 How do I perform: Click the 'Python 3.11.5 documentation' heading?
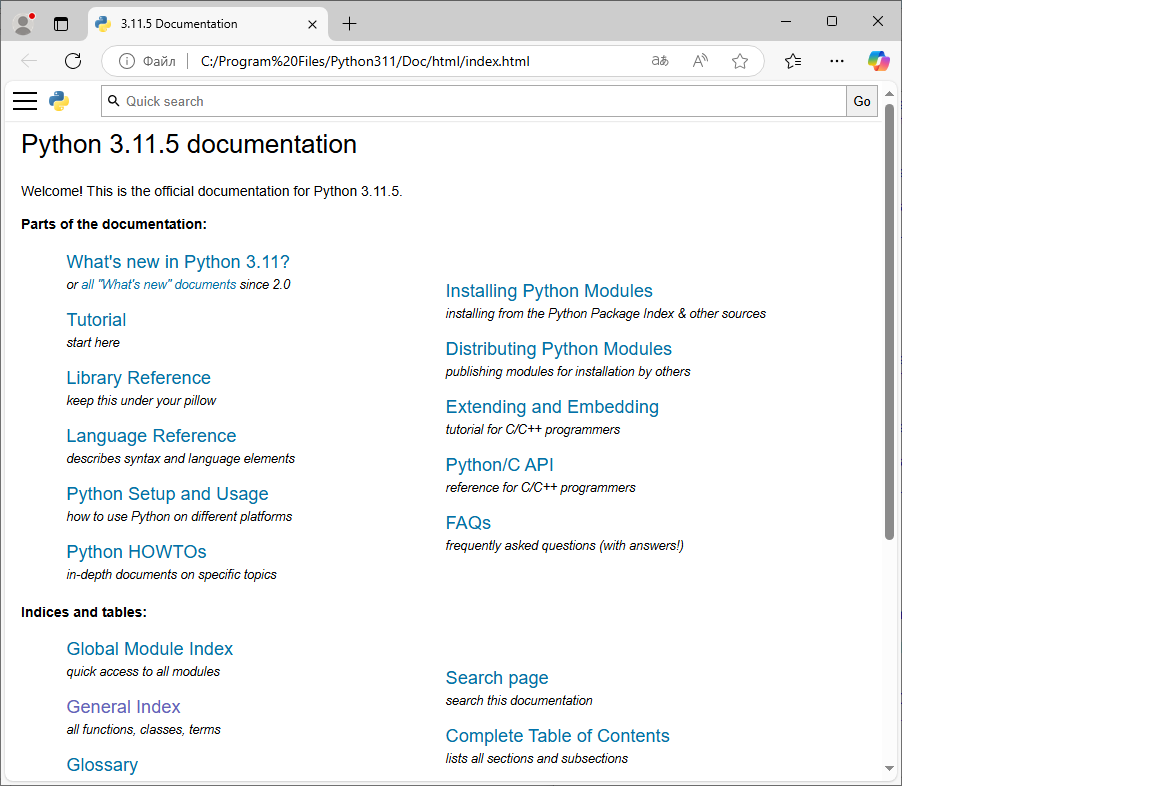(189, 145)
